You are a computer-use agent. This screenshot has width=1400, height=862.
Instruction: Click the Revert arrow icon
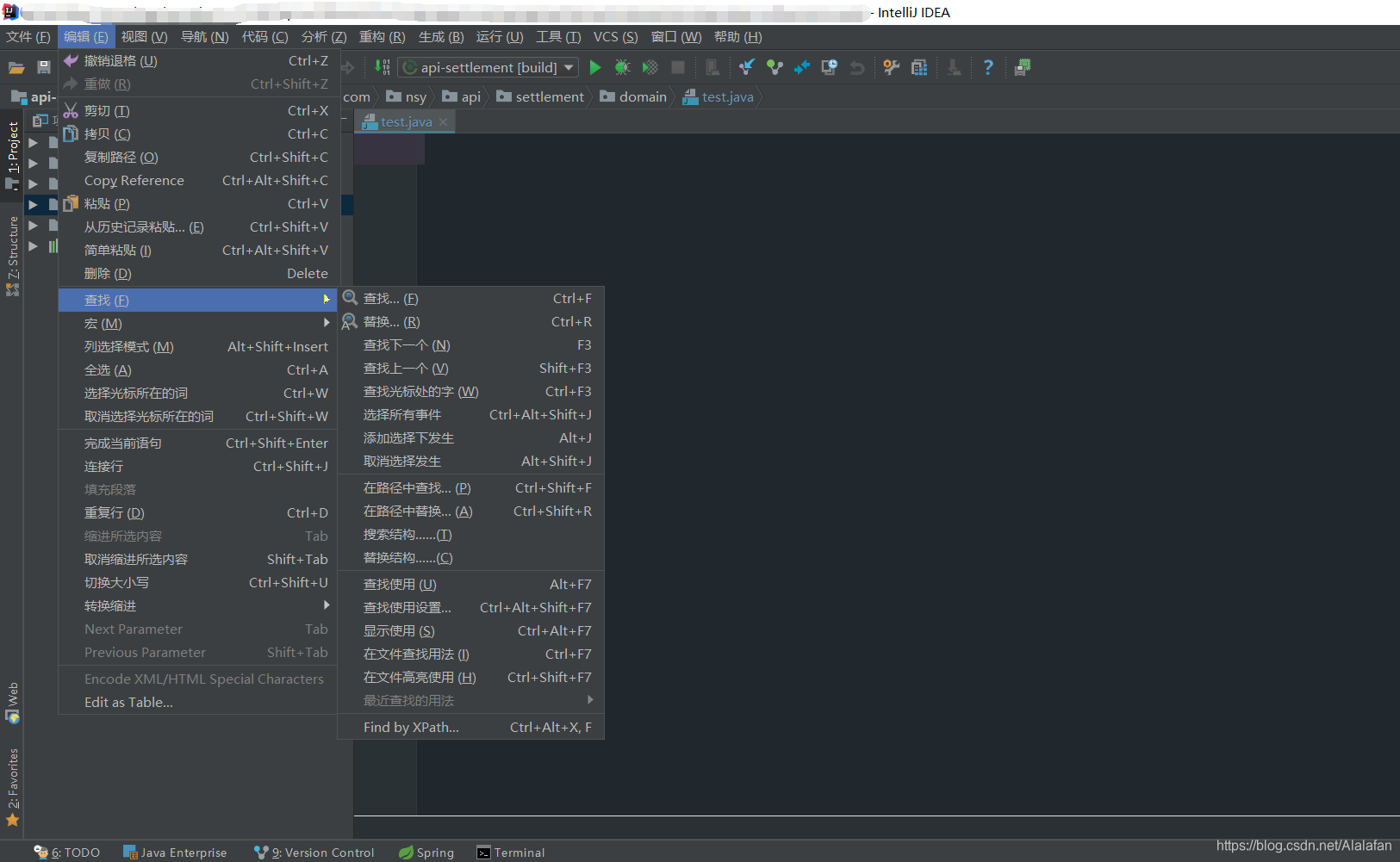(857, 67)
